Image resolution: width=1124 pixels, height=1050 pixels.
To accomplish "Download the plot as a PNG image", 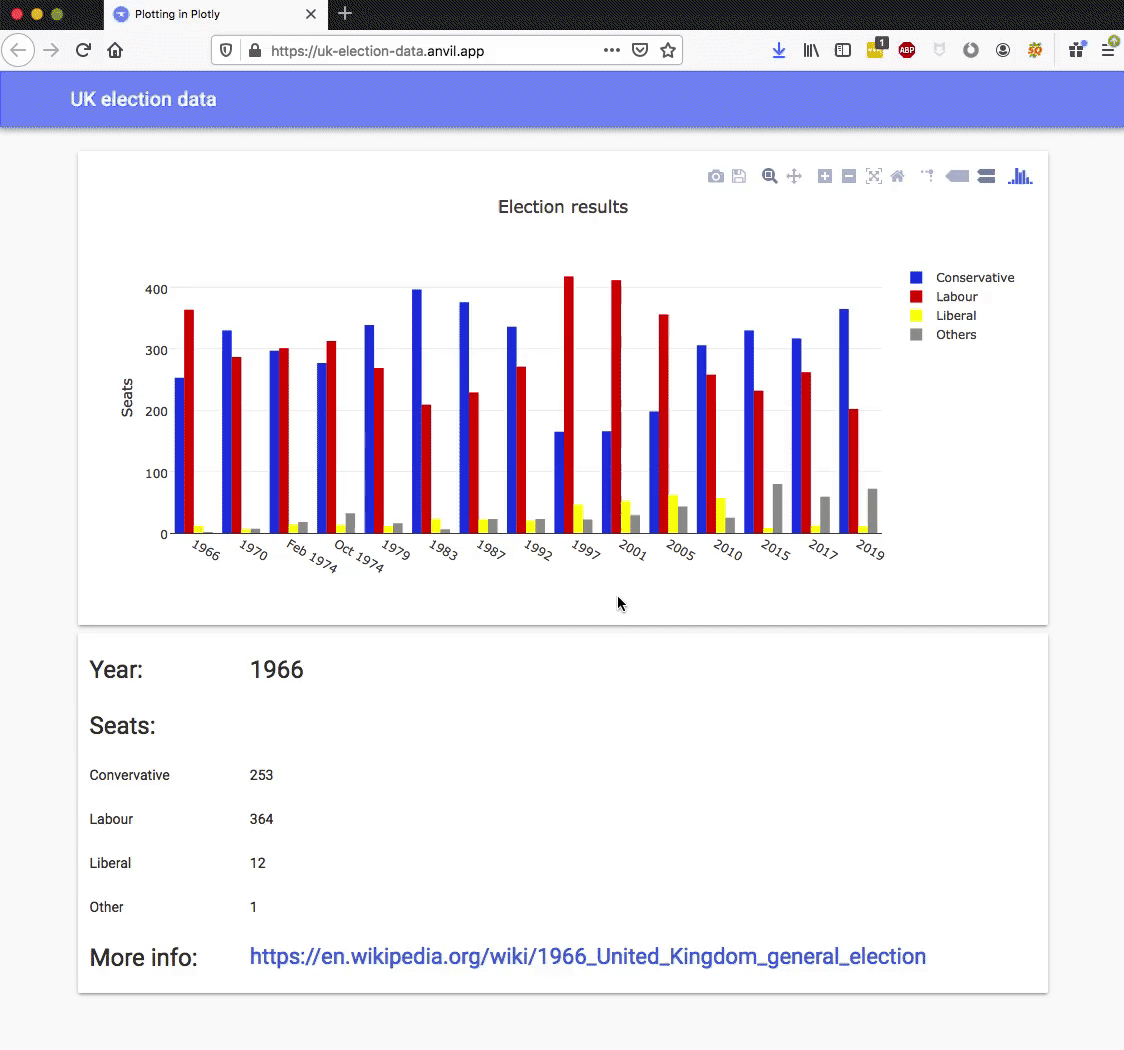I will click(716, 176).
